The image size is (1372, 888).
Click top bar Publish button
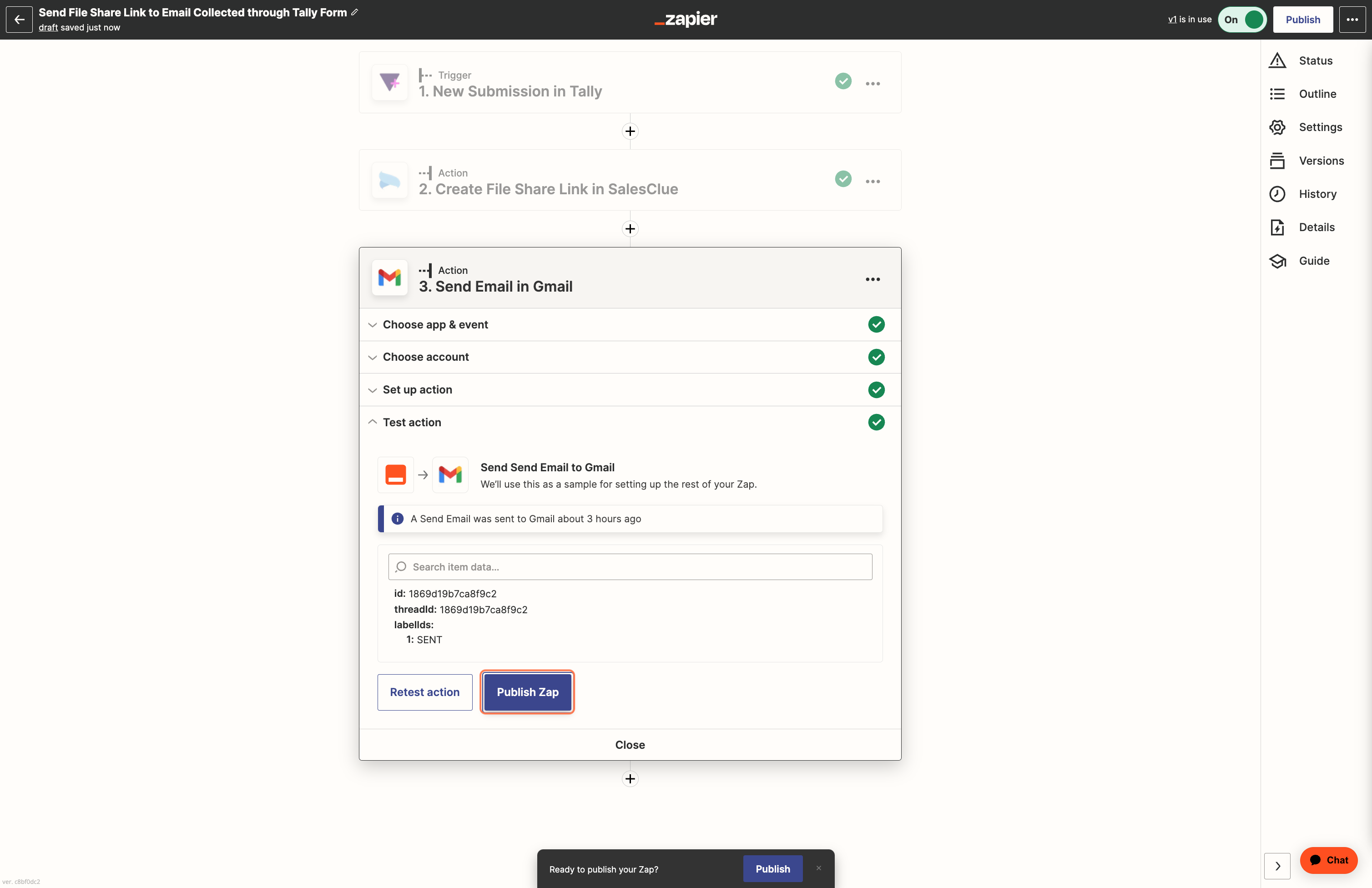1303,20
